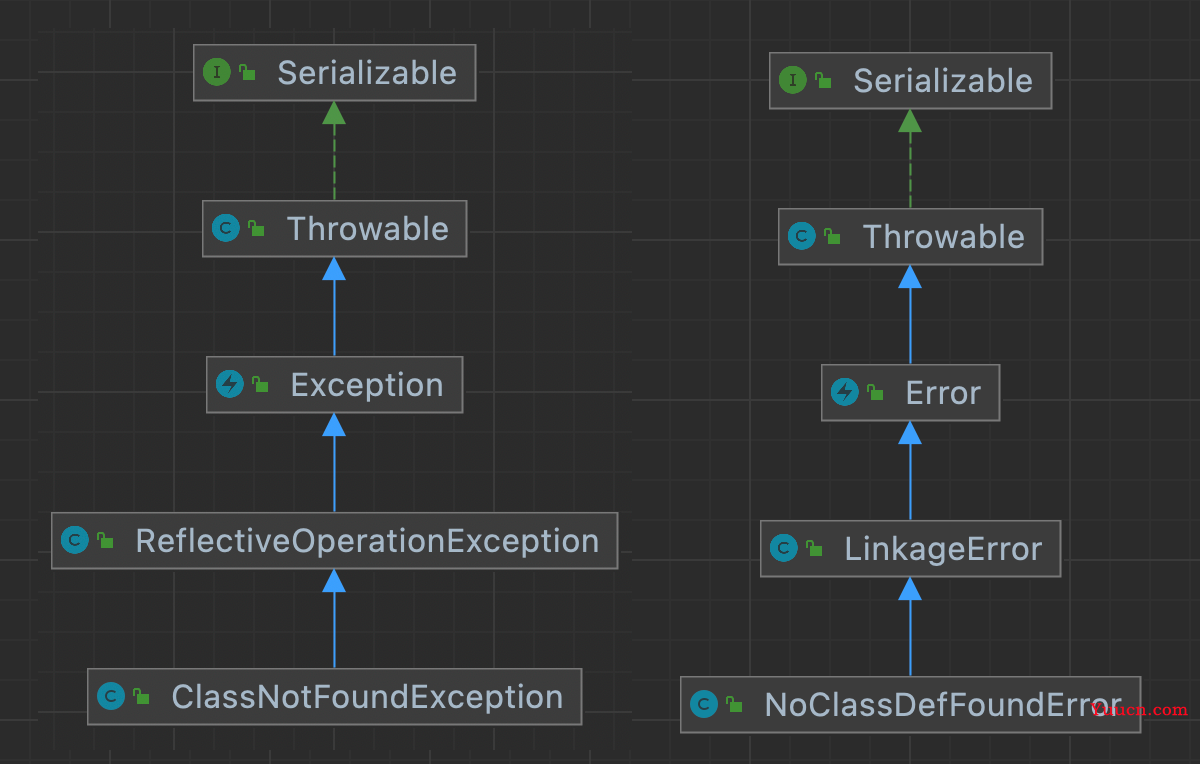Select the ReflectiveOperationException label text
Viewport: 1200px width, 764px height.
(367, 541)
